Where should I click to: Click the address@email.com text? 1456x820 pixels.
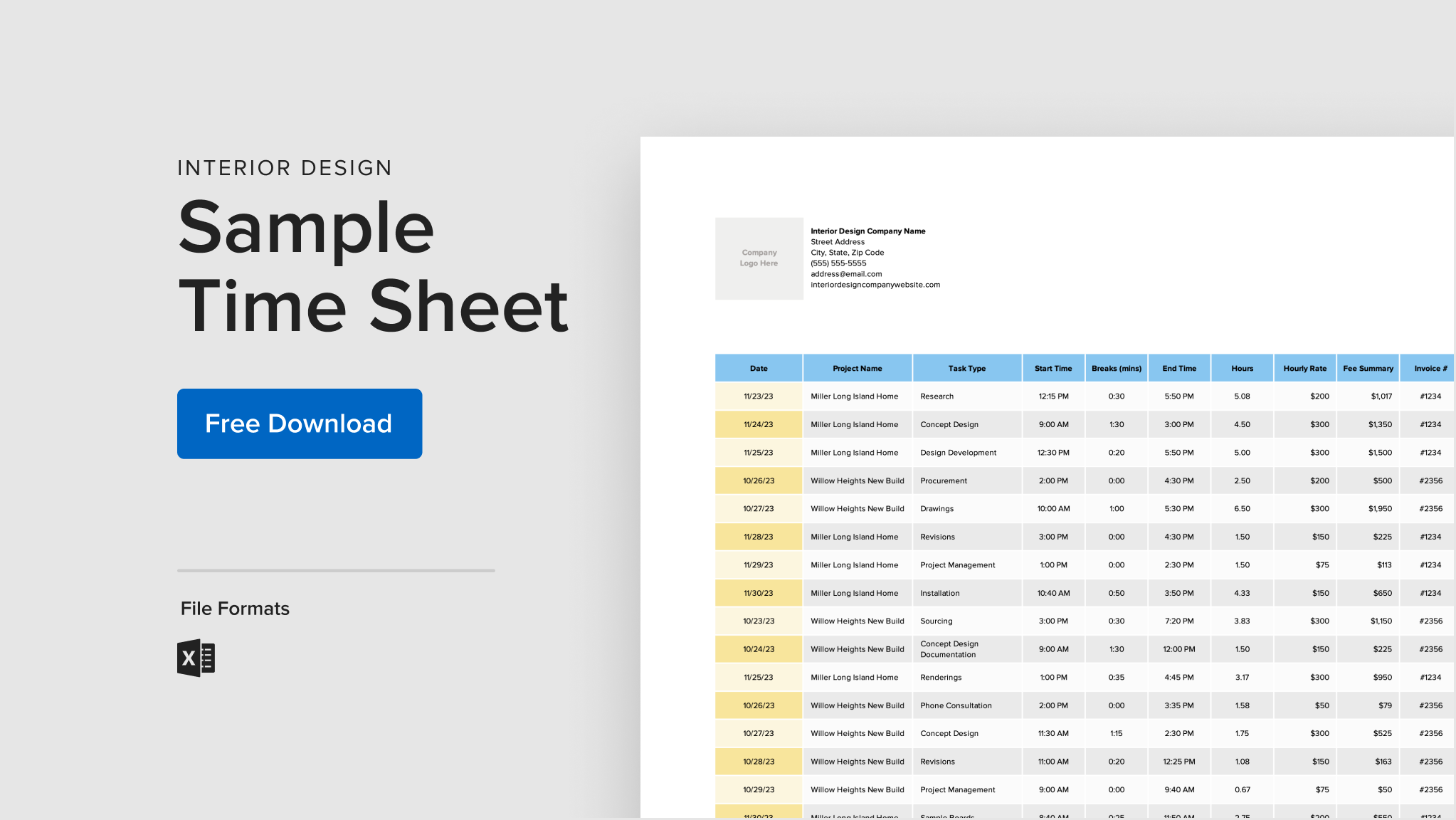pos(846,273)
